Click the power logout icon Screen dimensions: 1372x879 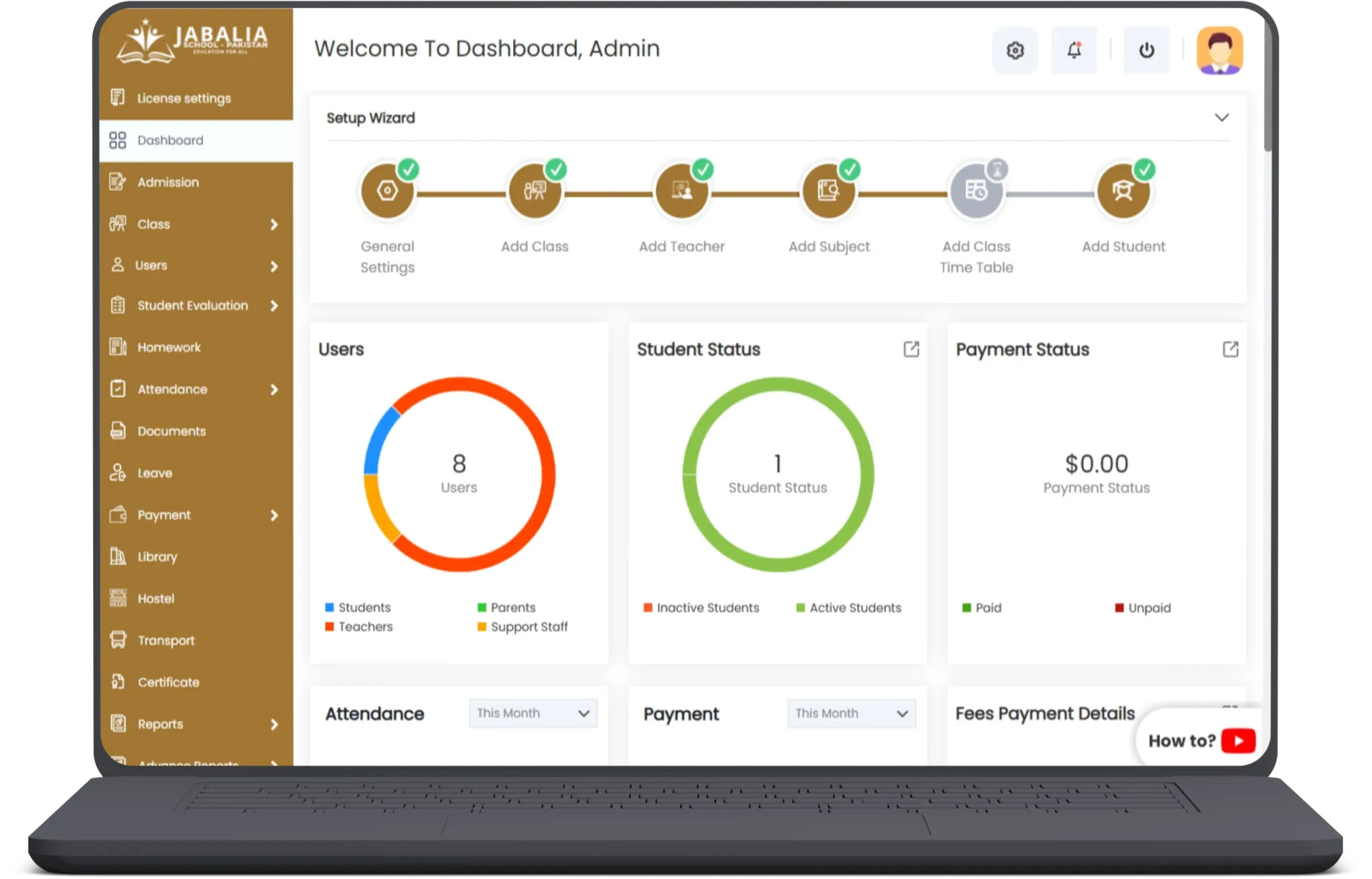coord(1146,50)
